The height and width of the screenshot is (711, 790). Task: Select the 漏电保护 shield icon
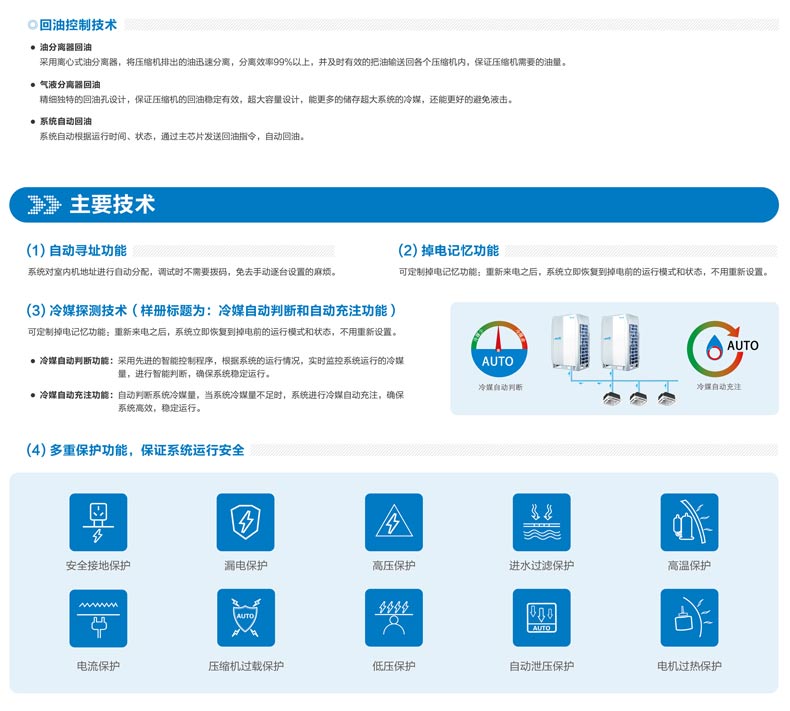click(245, 522)
